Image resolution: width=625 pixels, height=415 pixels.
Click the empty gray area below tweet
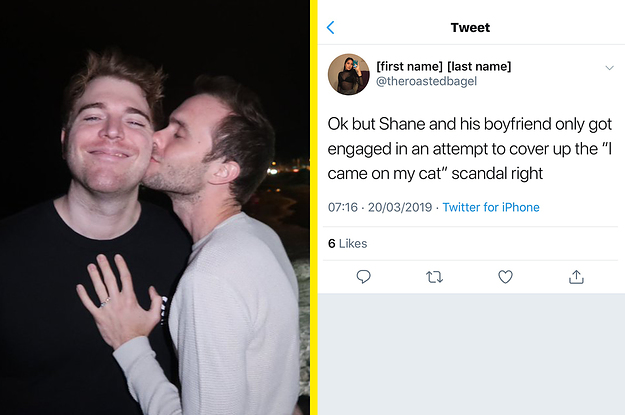click(470, 355)
